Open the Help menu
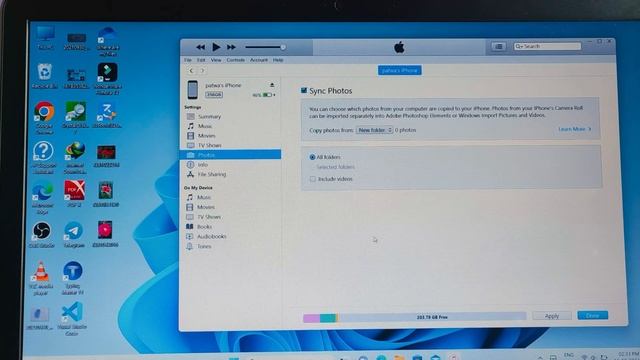This screenshot has width=640, height=360. 278,60
